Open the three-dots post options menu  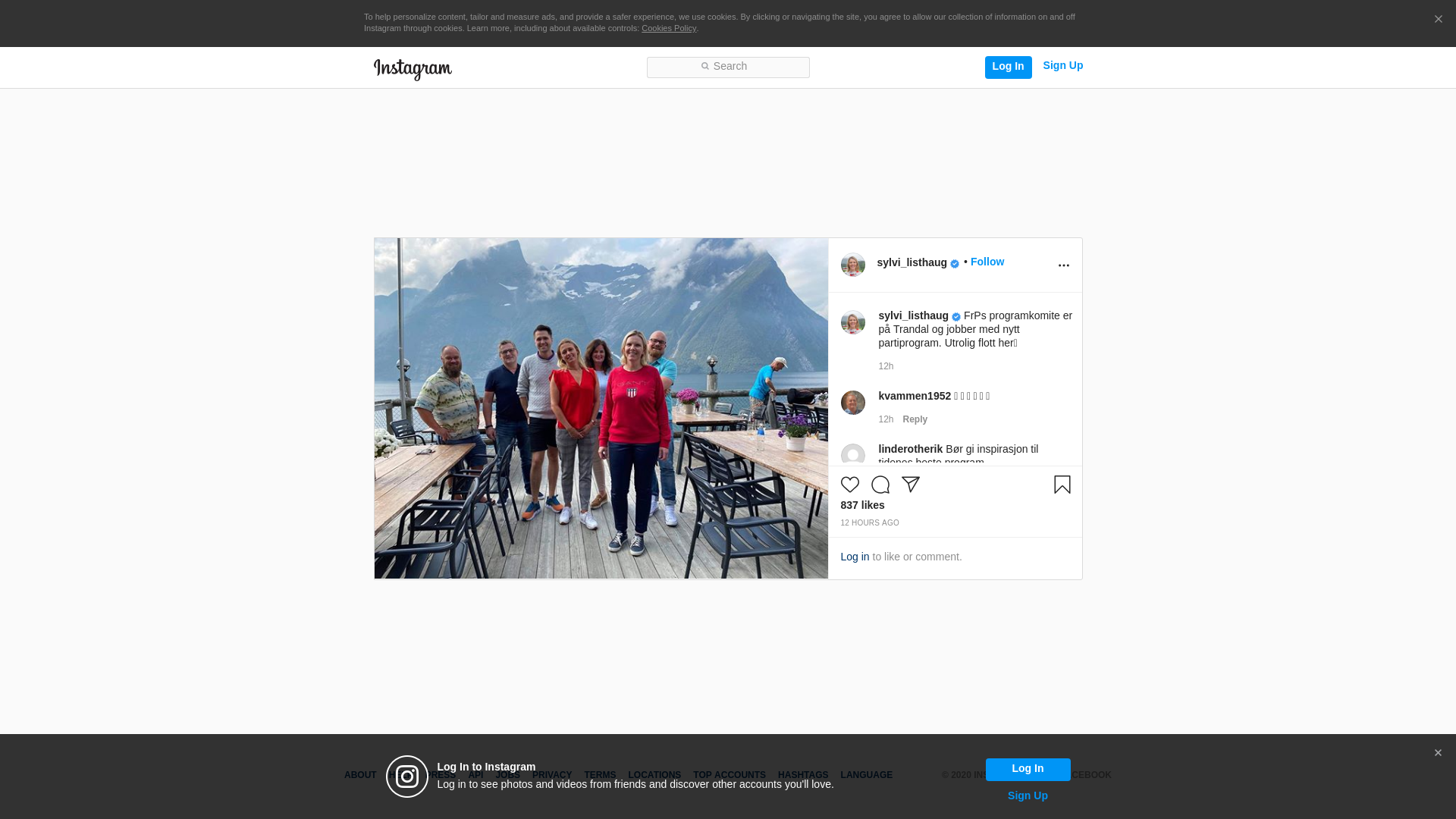click(x=1064, y=265)
